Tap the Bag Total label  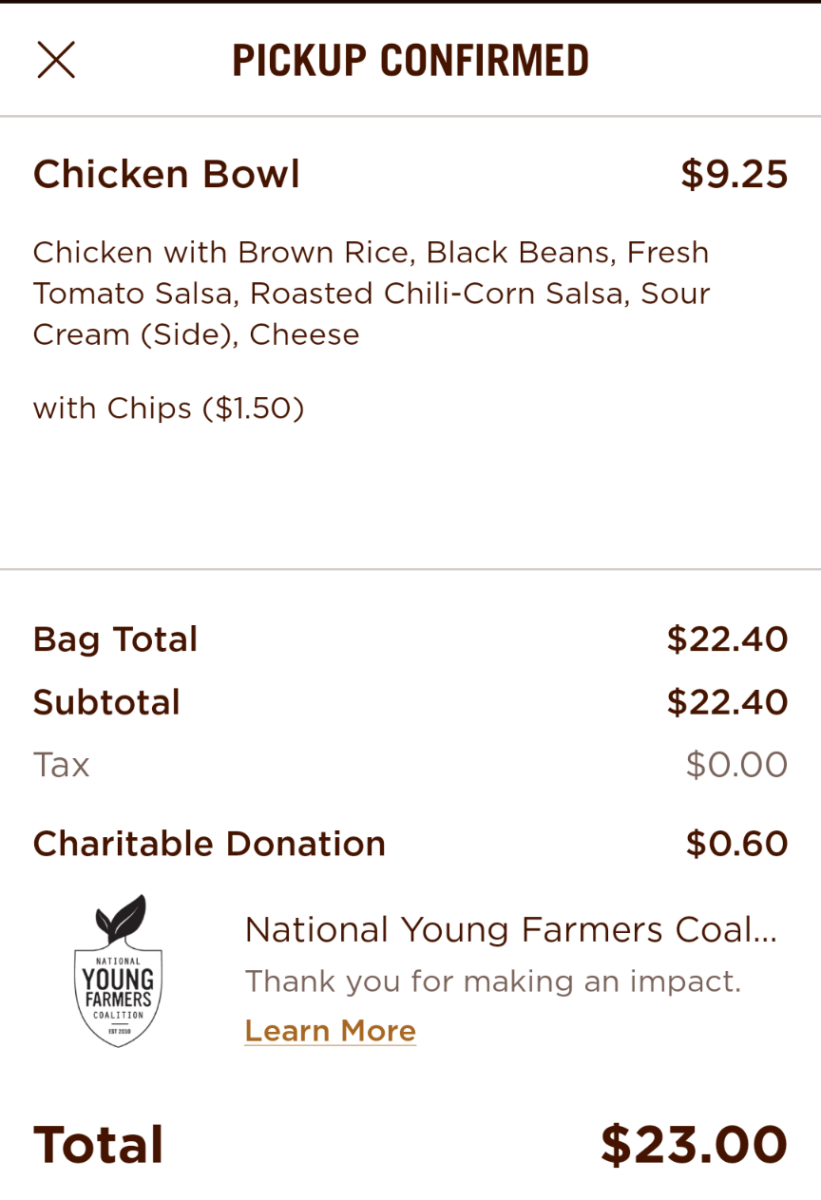(115, 639)
